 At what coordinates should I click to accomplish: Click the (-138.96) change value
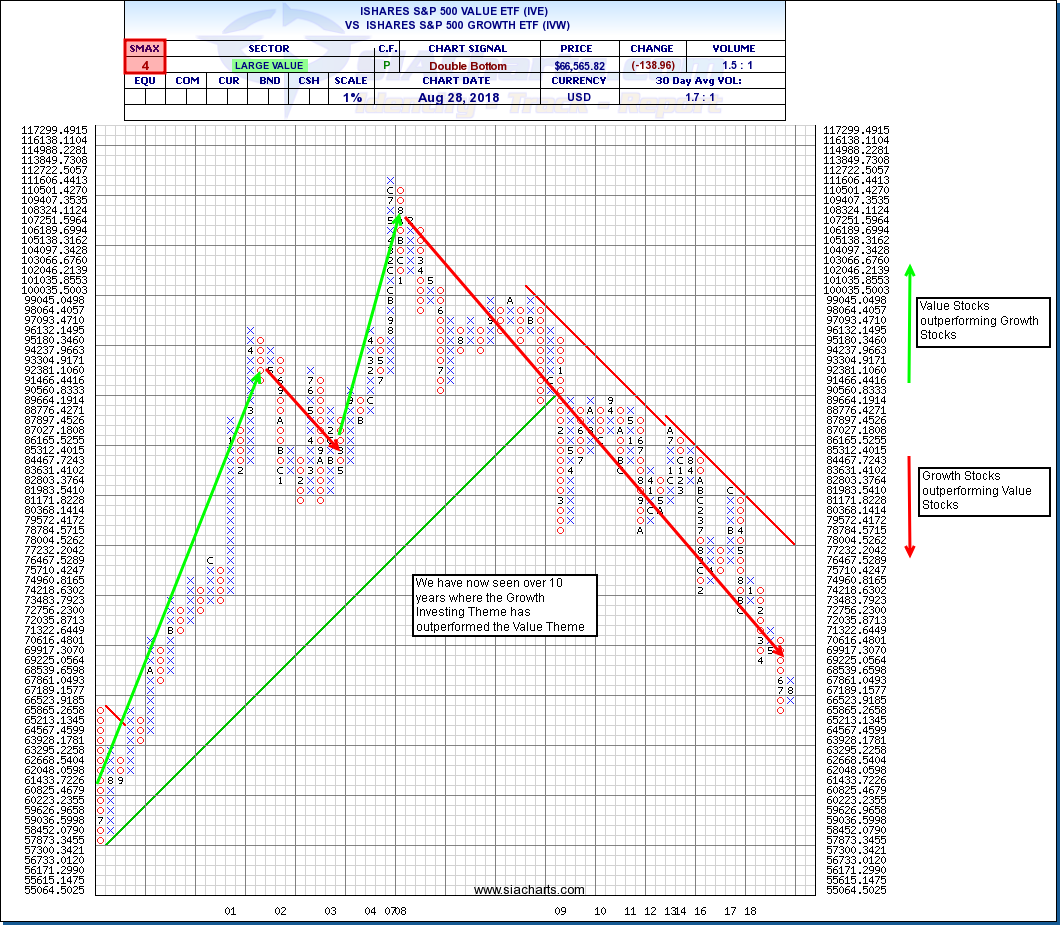pos(652,66)
